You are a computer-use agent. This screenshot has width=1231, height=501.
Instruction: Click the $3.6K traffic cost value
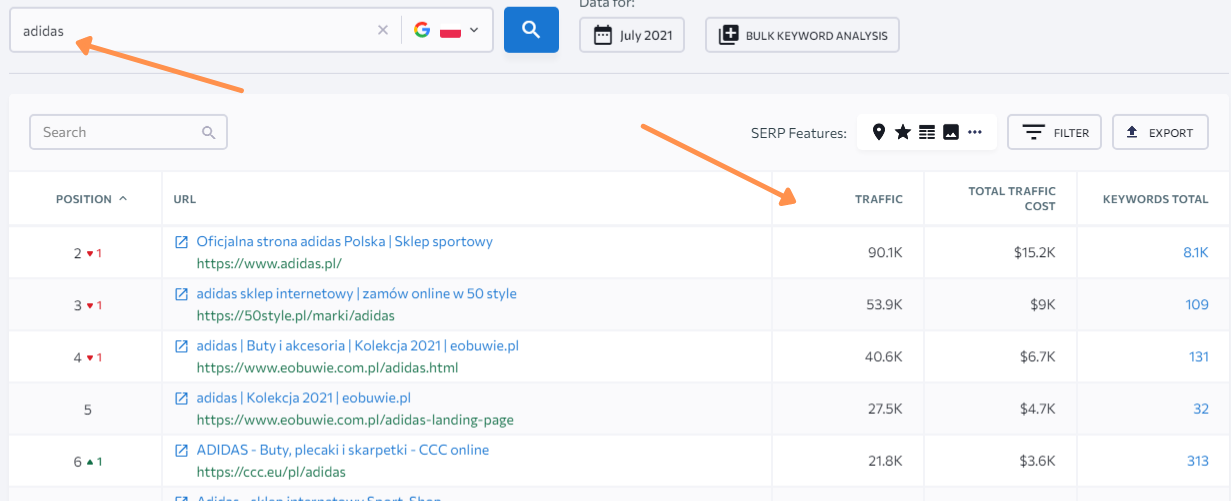(1036, 461)
